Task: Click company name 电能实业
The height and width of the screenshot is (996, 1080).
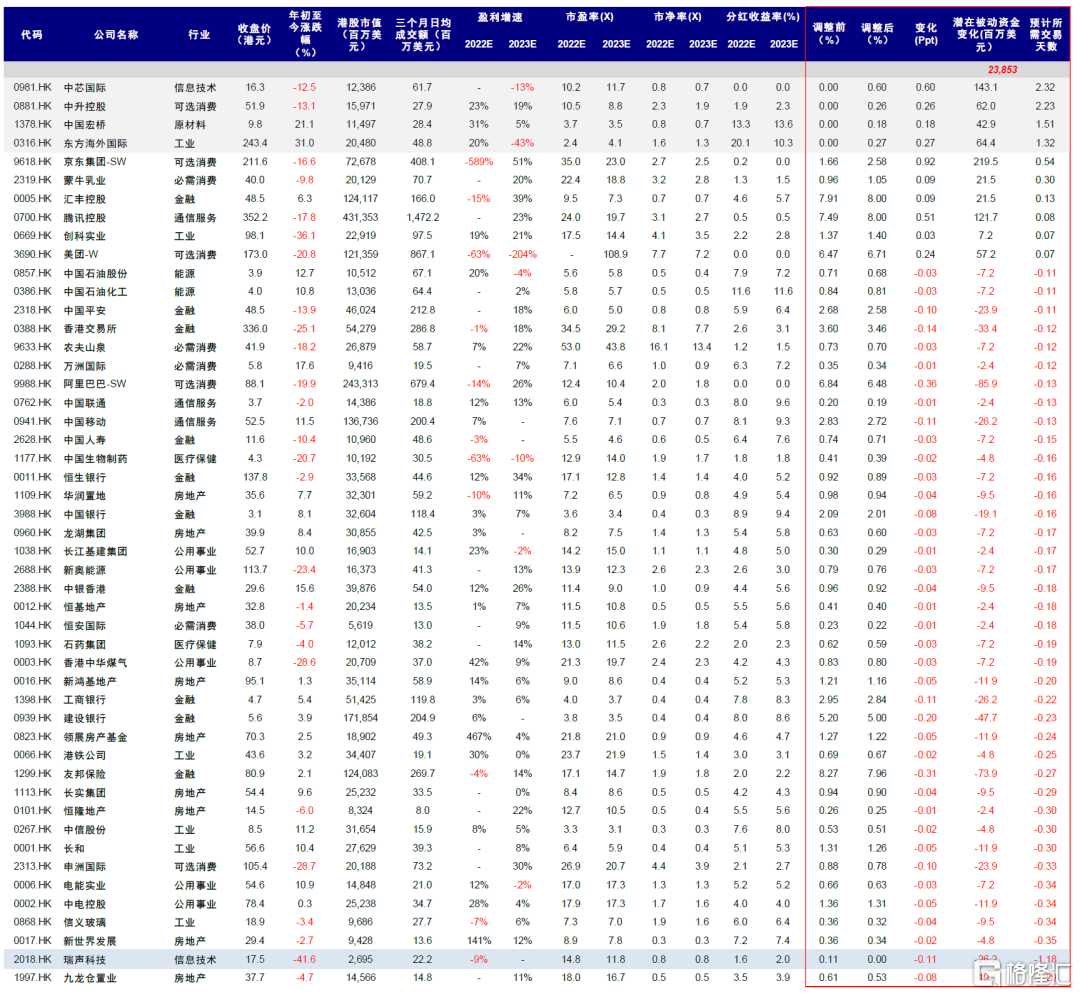Action: click(x=85, y=885)
